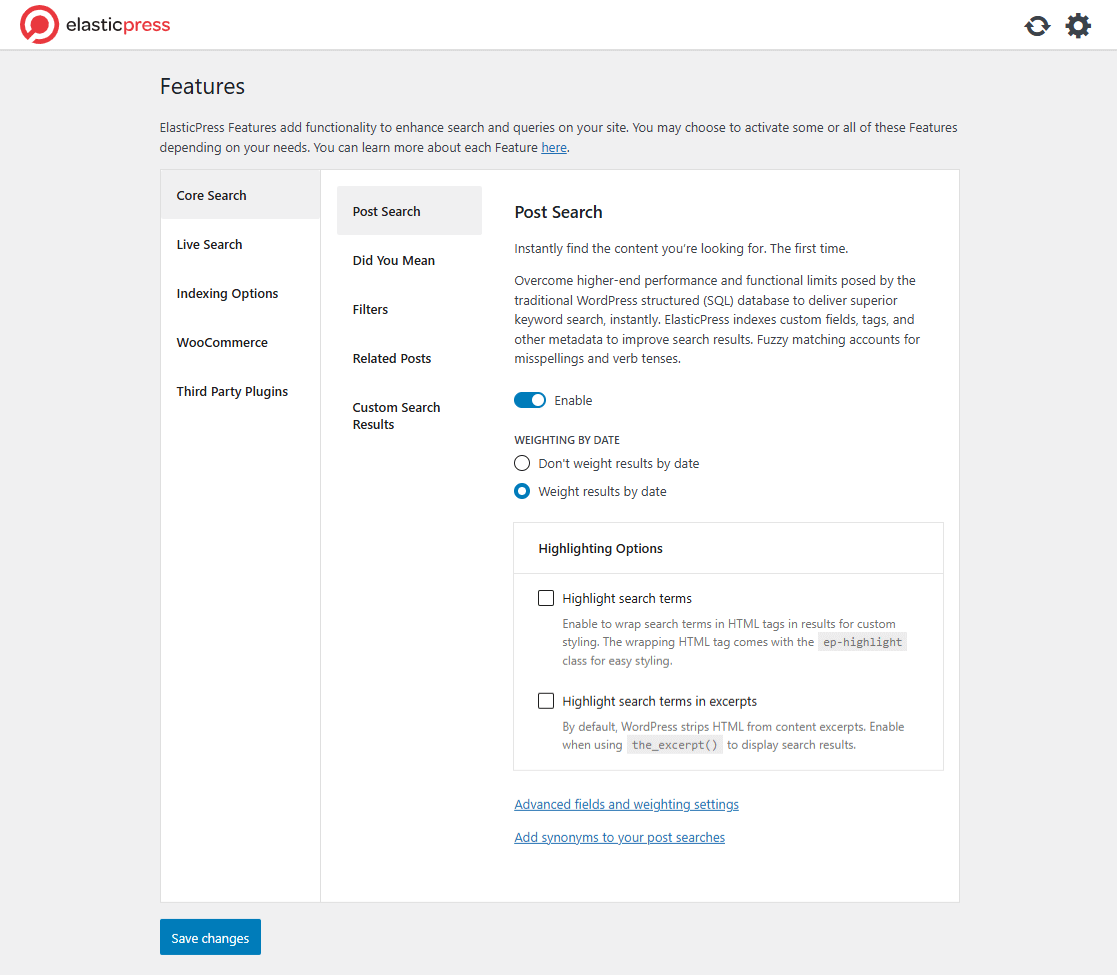Open the settings gear icon

[1078, 26]
